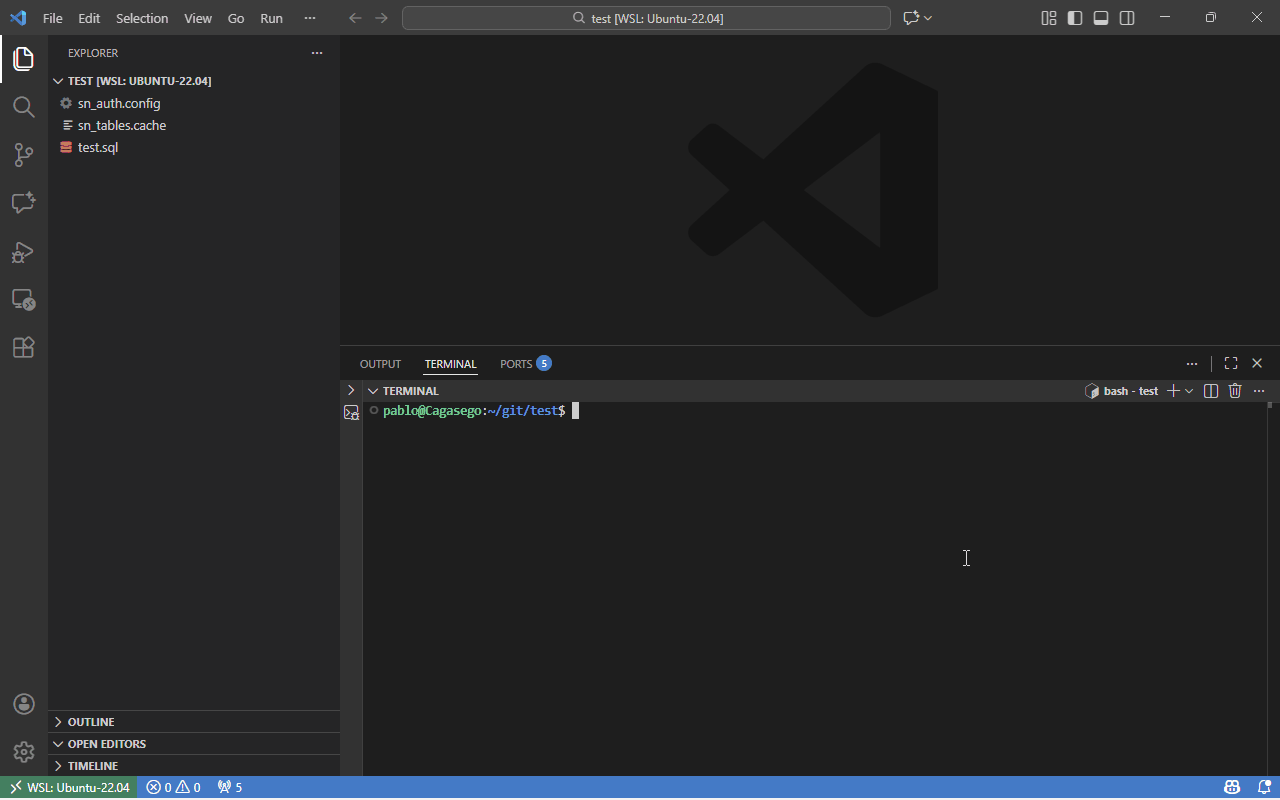1280x800 pixels.
Task: Open the terminal profile dropdown chevron
Action: coord(1189,390)
